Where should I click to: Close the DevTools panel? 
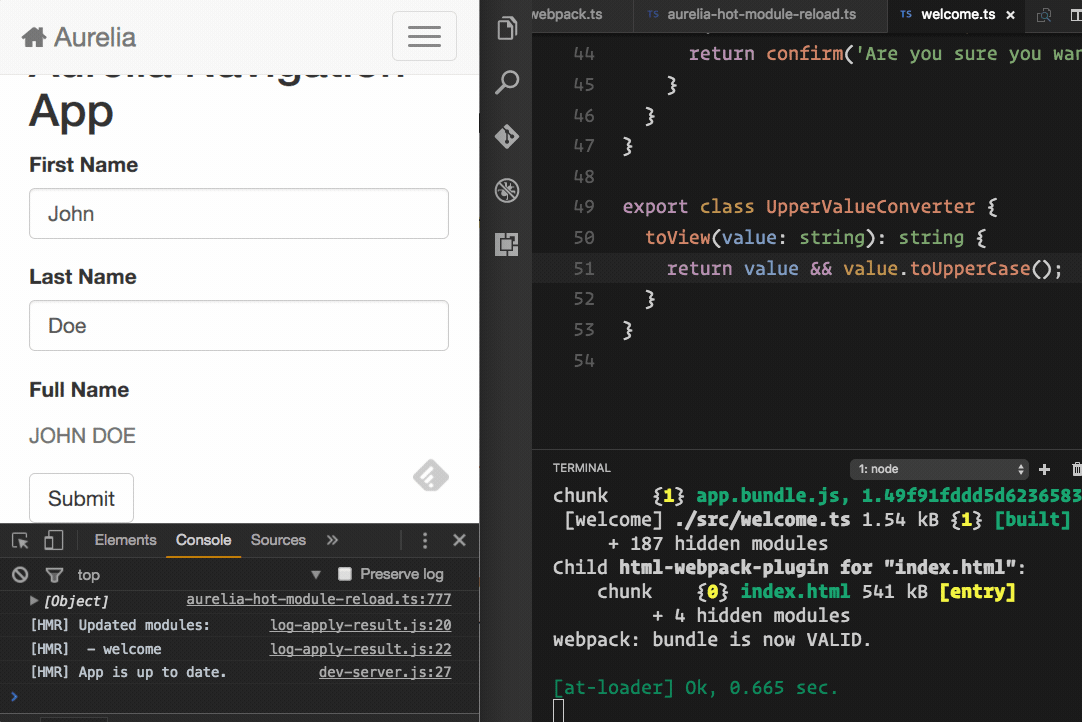click(460, 540)
